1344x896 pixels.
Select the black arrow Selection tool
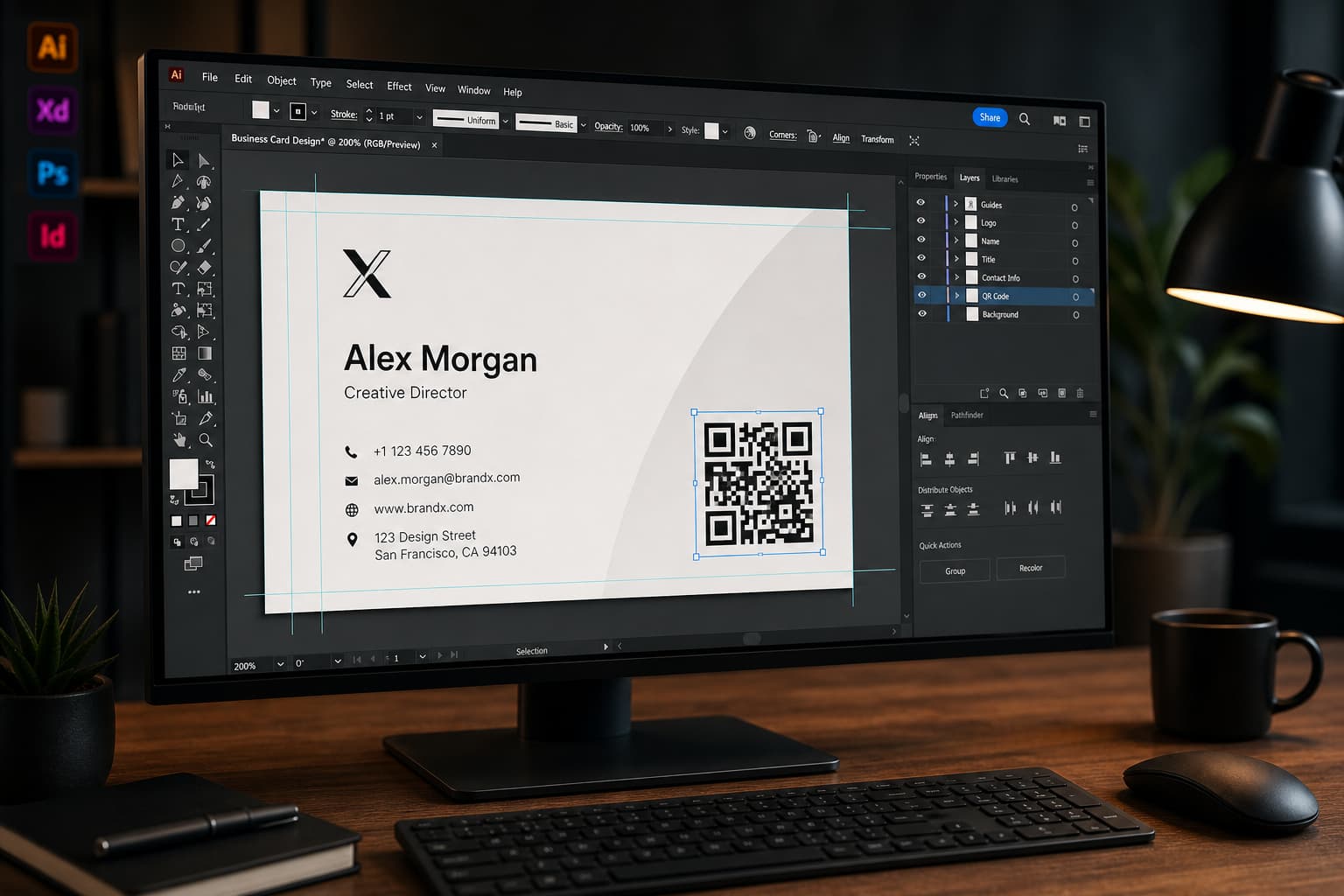point(178,159)
